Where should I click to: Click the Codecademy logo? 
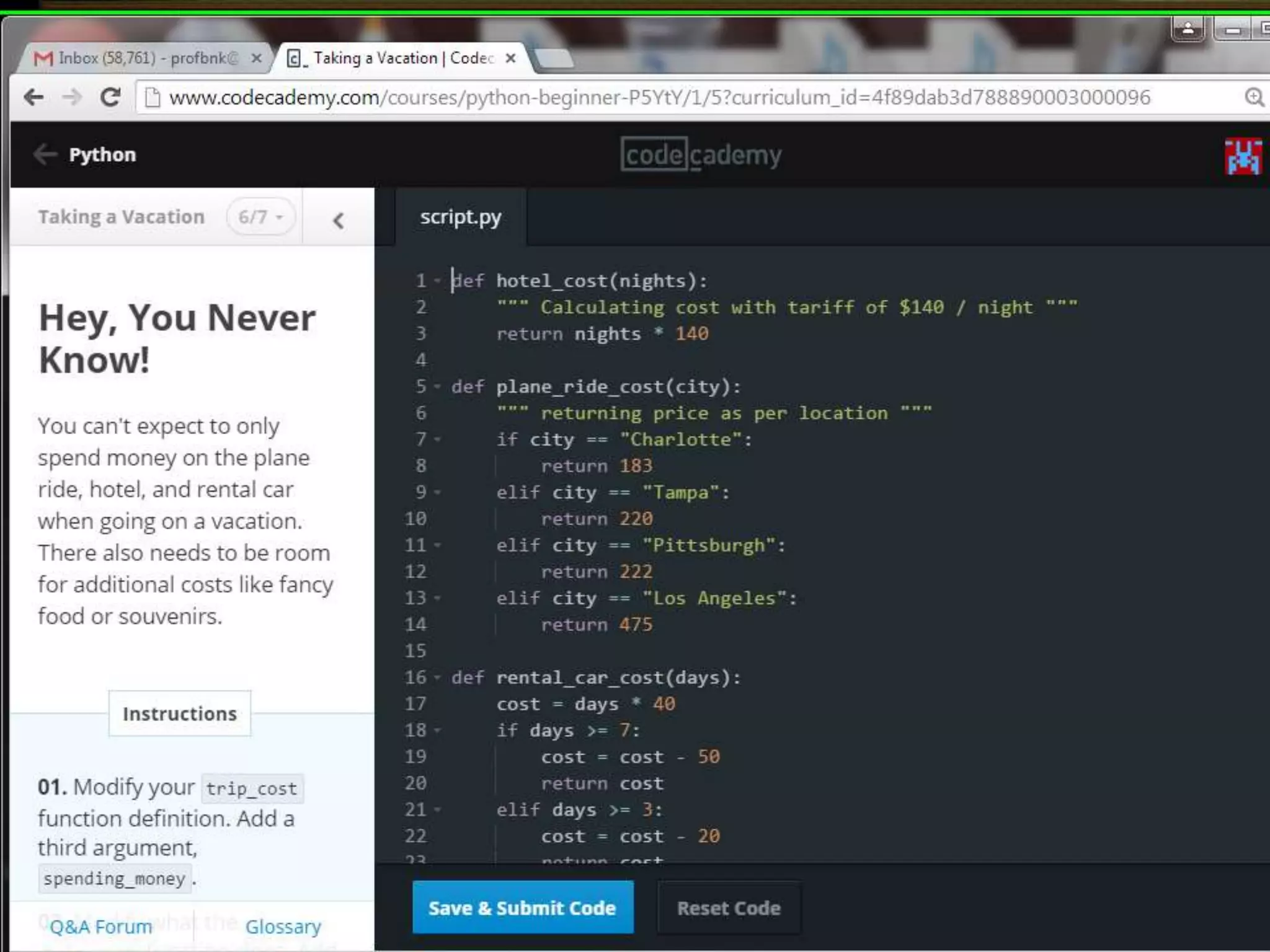click(x=701, y=155)
